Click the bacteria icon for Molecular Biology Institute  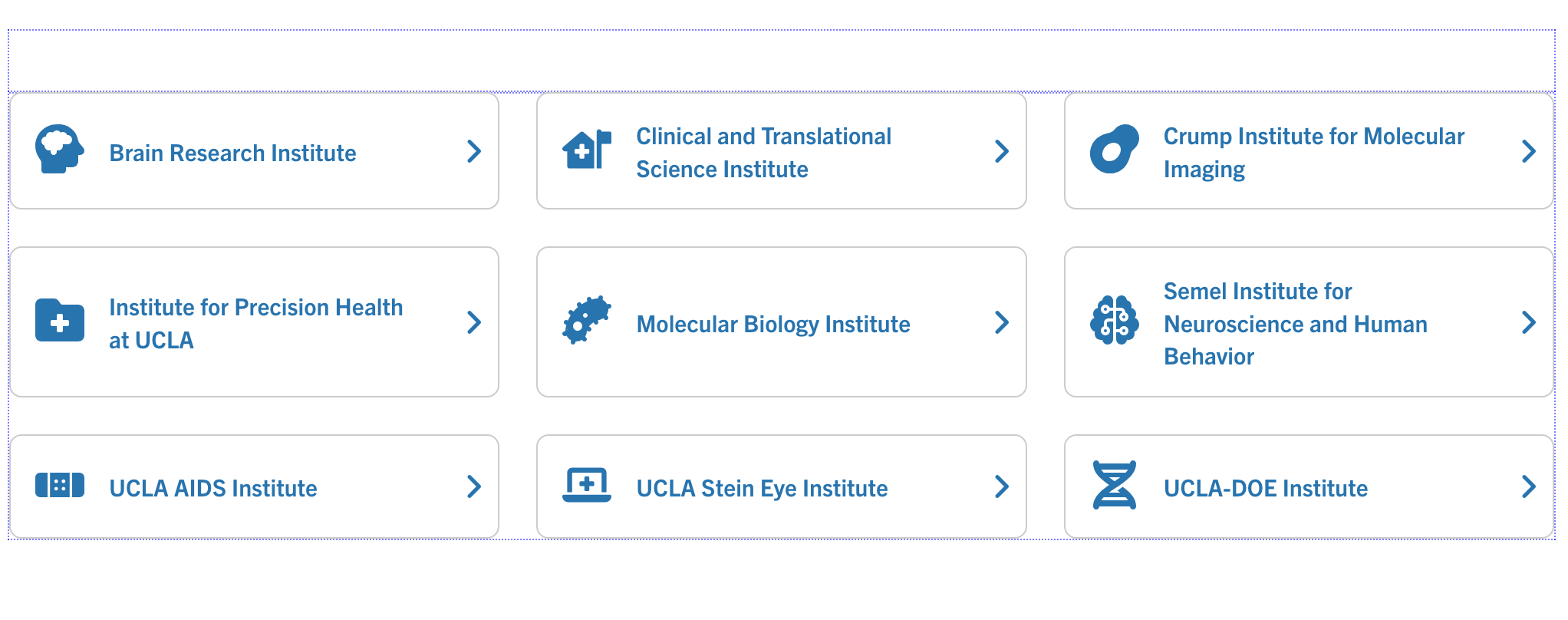[587, 320]
